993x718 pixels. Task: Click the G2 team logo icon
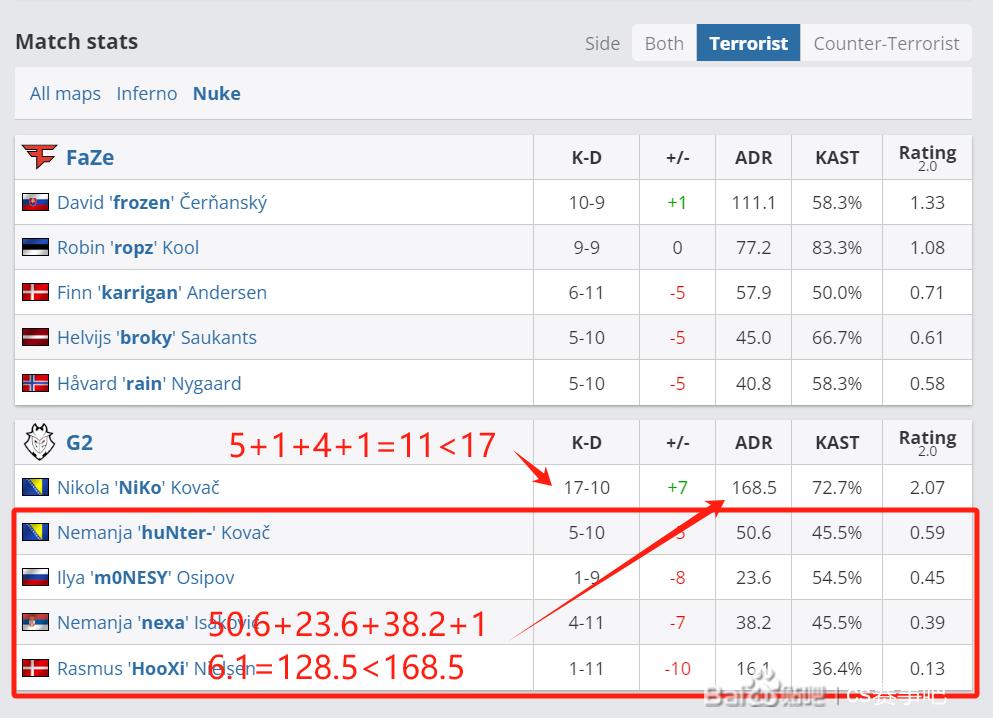coord(39,441)
